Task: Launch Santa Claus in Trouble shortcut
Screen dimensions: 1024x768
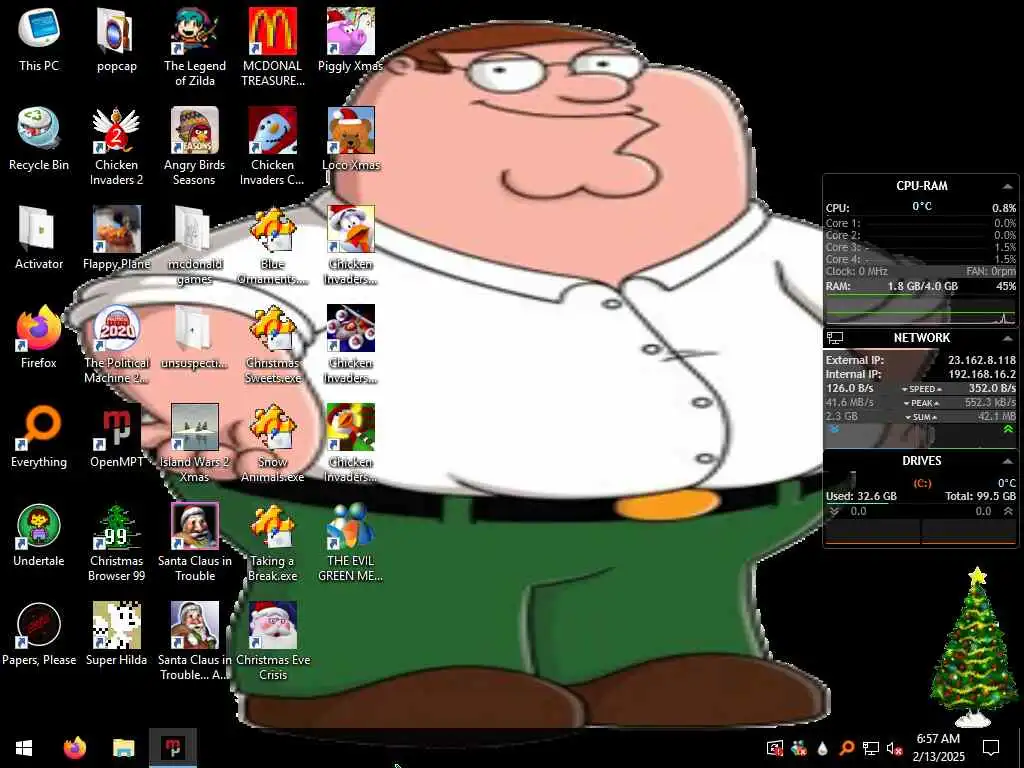Action: [195, 543]
